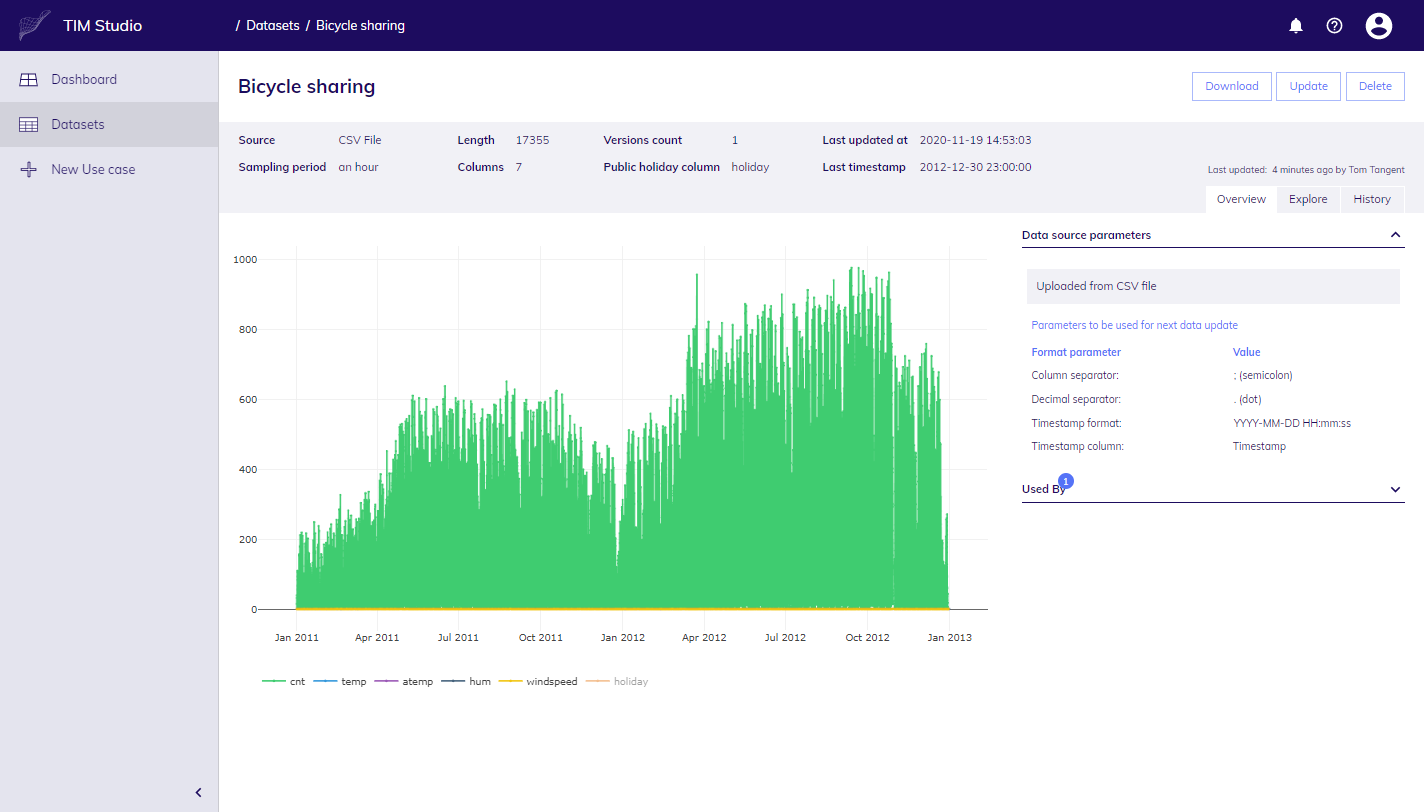Click the Delete button
The image size is (1424, 812).
click(1375, 86)
